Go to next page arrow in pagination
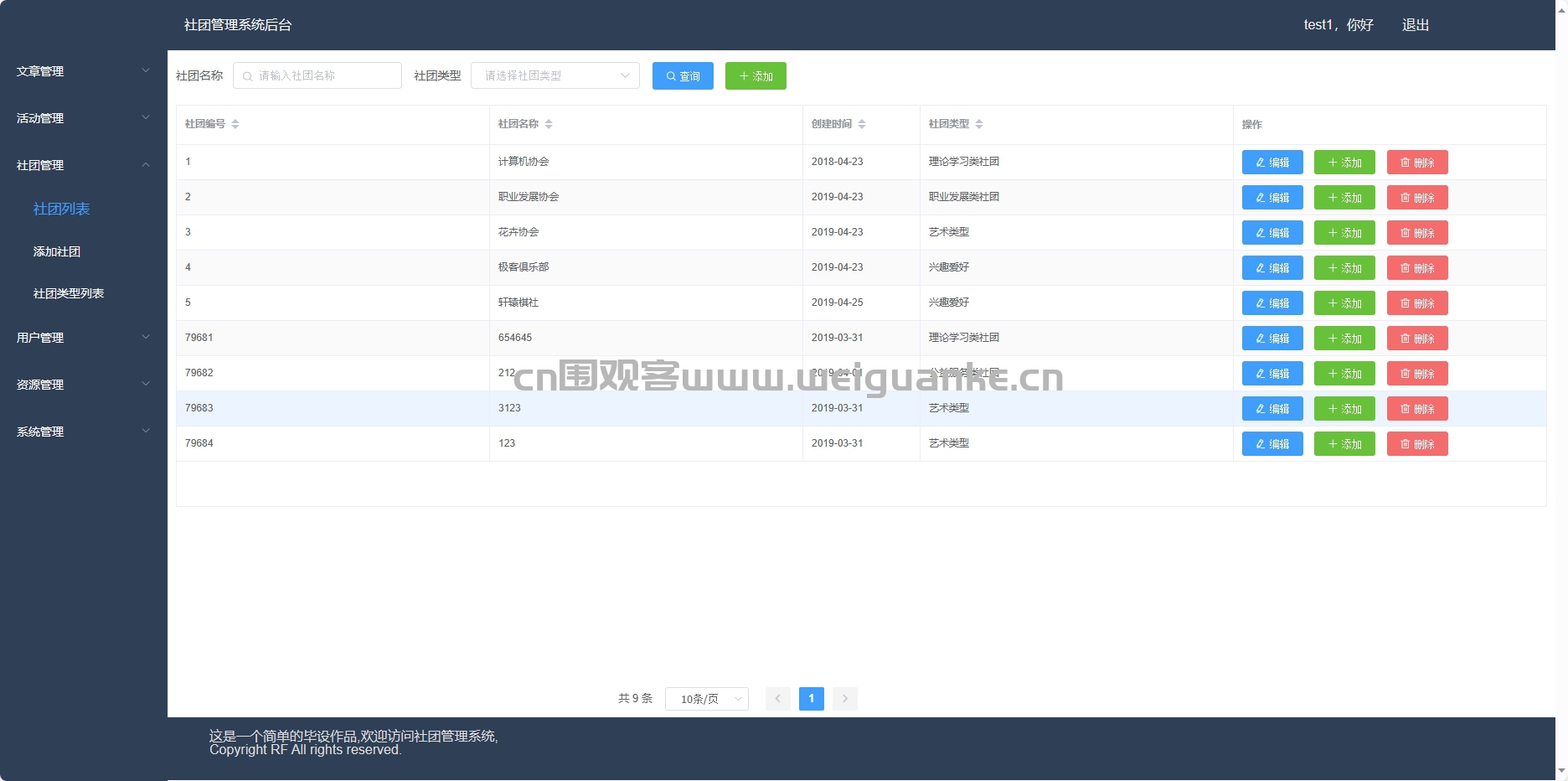The image size is (1568, 781). tap(845, 699)
